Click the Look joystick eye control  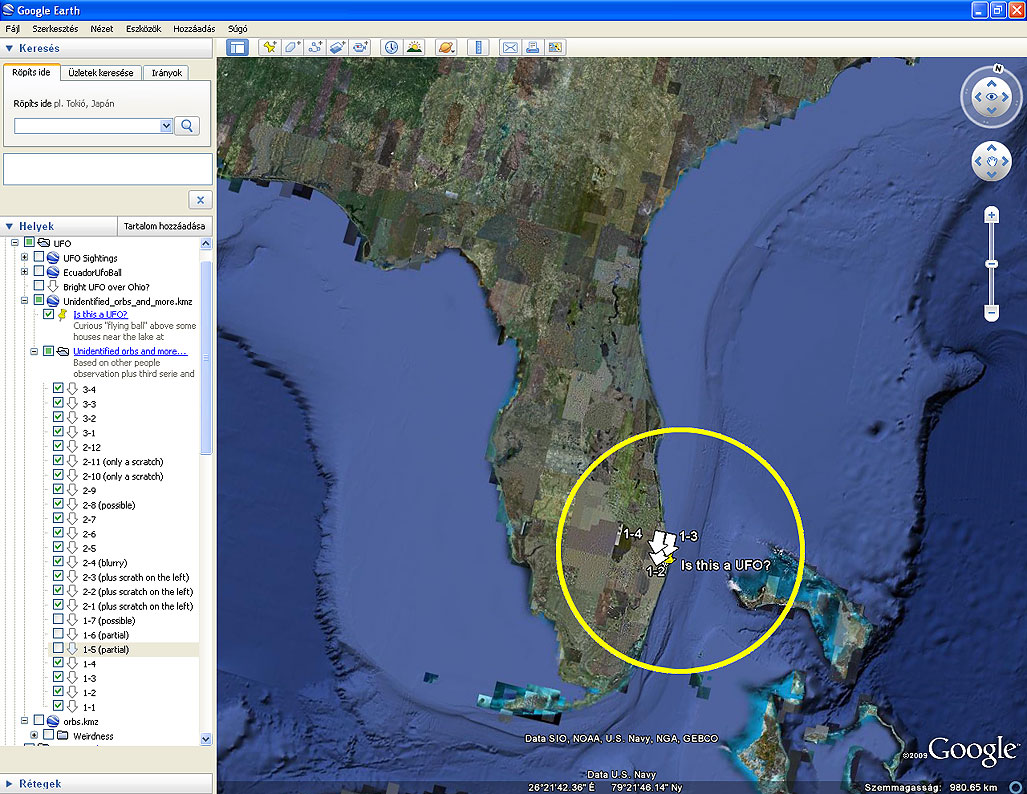point(991,97)
